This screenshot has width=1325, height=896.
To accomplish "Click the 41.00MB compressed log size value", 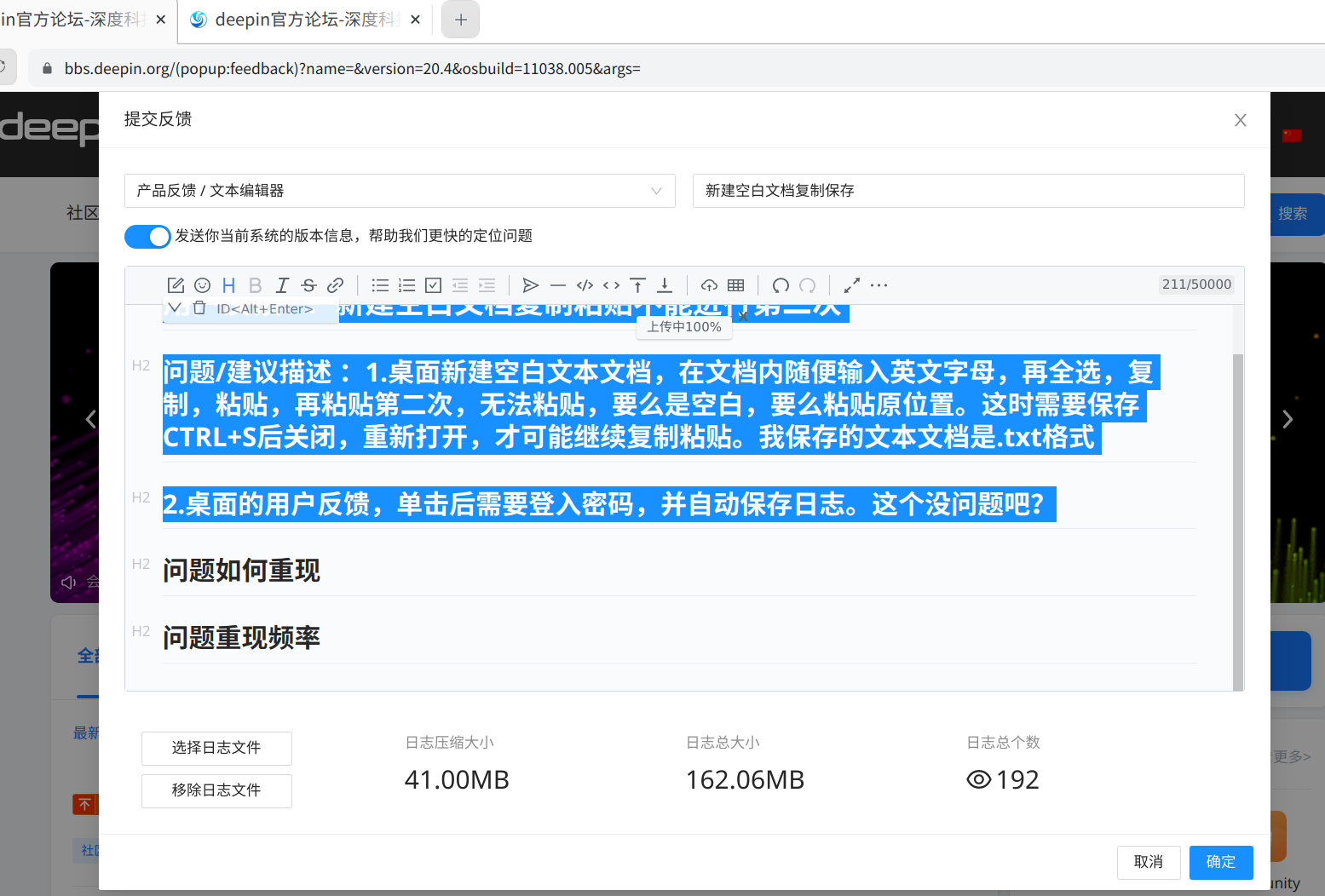I will coord(457,779).
